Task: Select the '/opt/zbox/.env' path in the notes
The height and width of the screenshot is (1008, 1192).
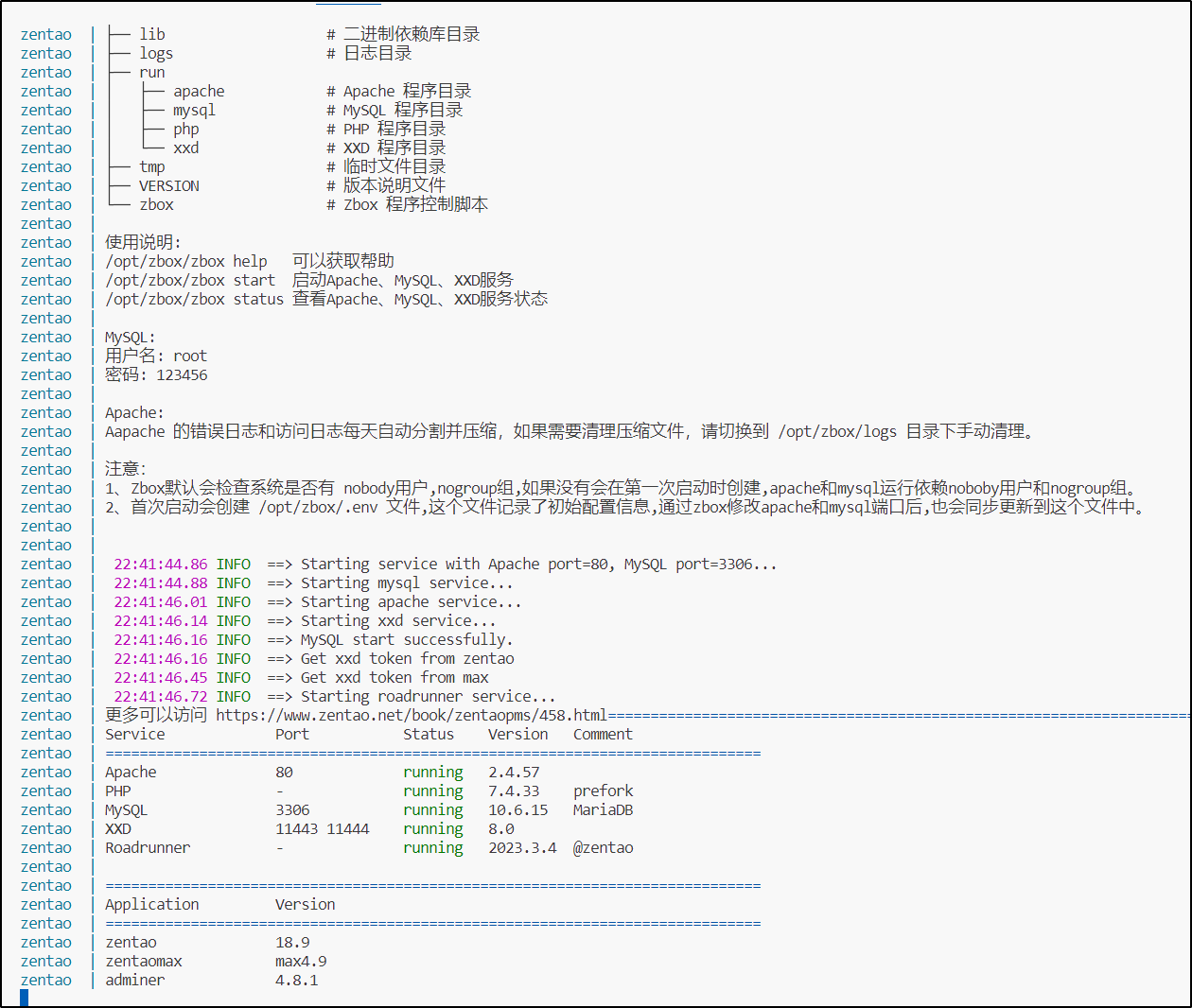Action: pos(319,507)
